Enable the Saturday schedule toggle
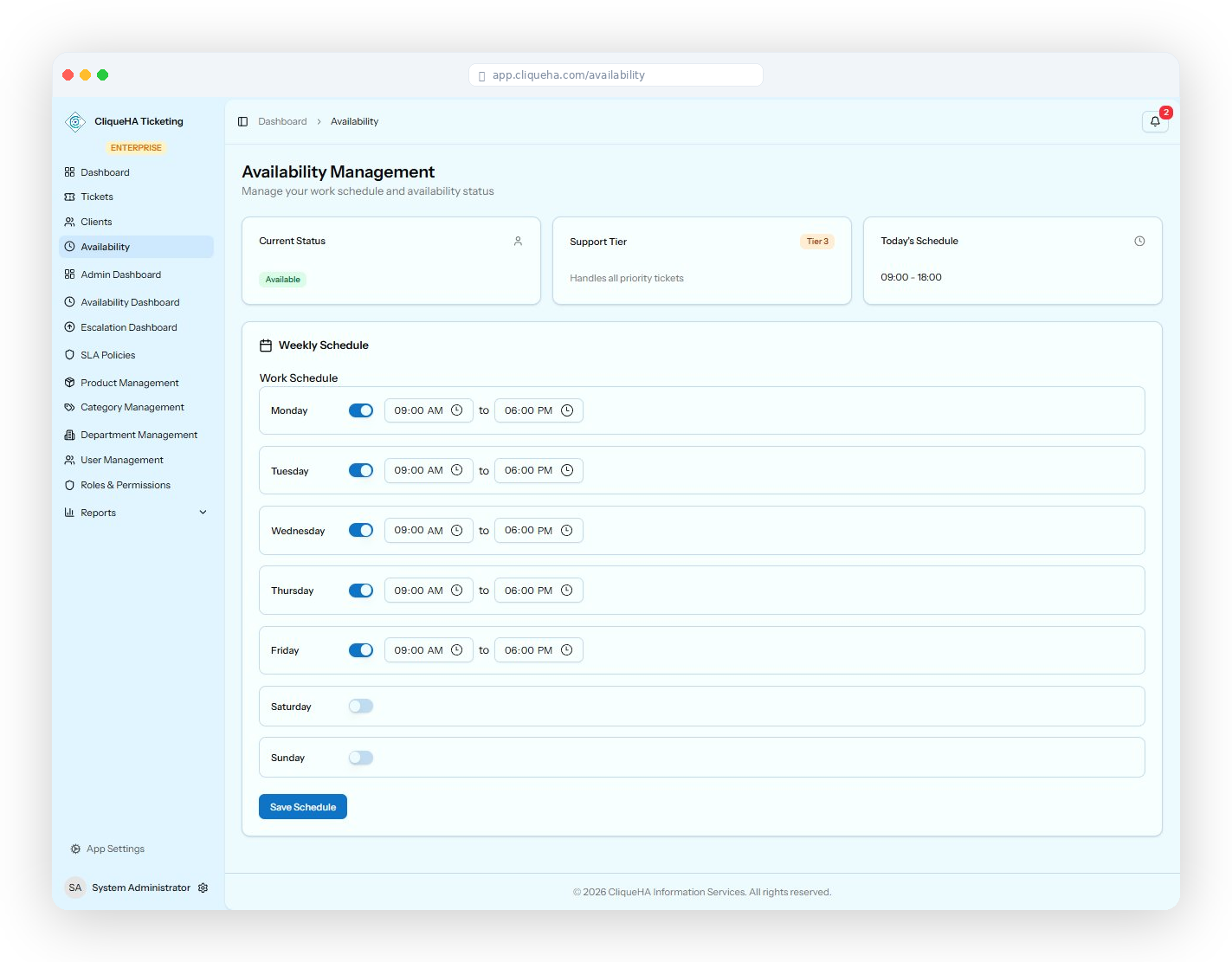1232x962 pixels. [361, 707]
